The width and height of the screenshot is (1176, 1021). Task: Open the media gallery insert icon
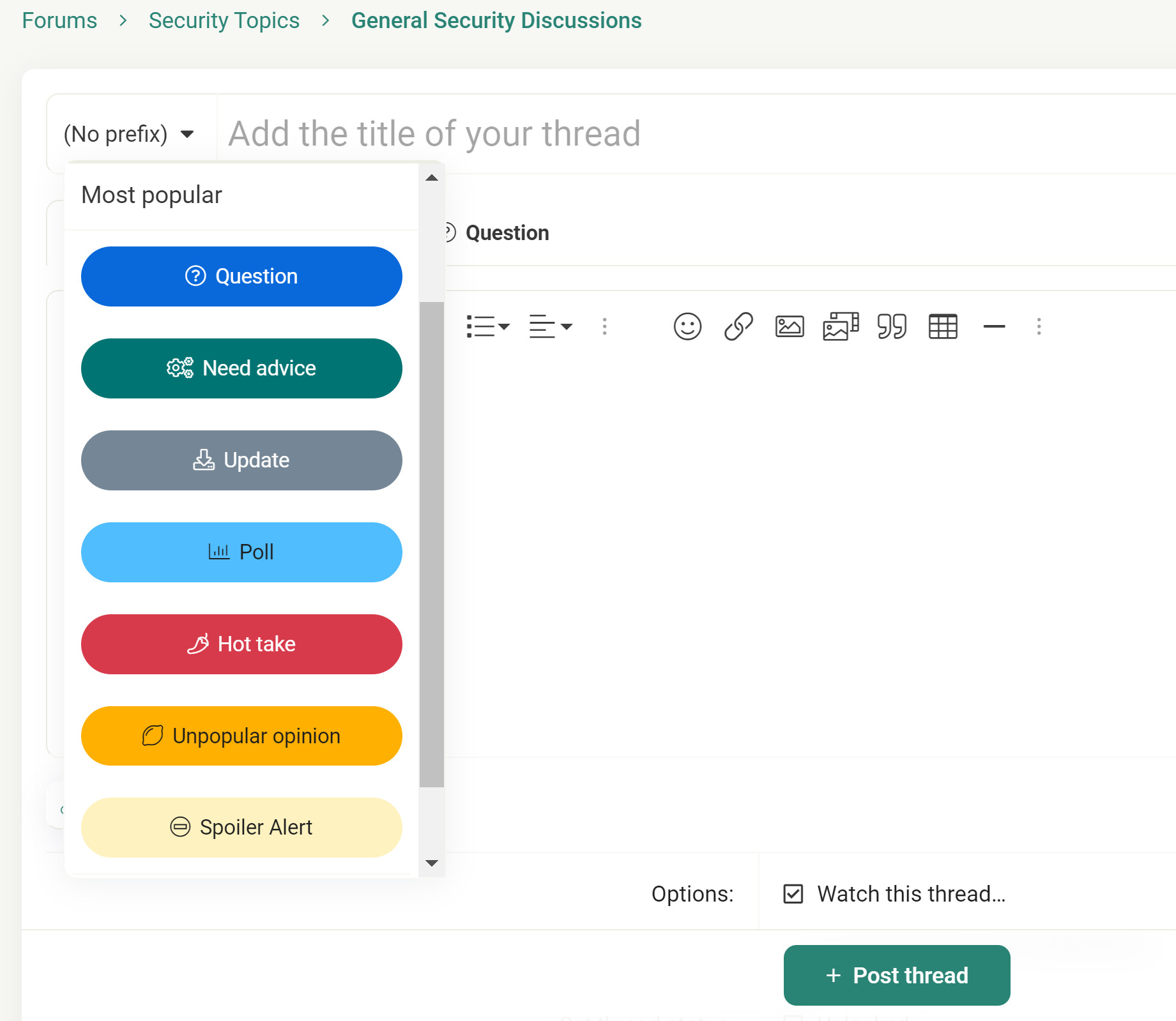(x=841, y=326)
